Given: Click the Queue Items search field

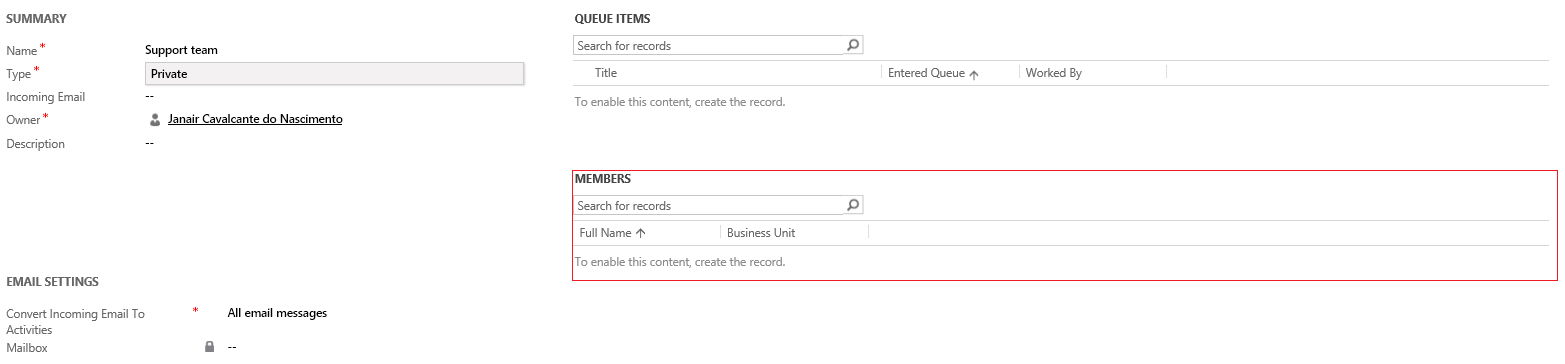Looking at the screenshot, I should (x=710, y=45).
